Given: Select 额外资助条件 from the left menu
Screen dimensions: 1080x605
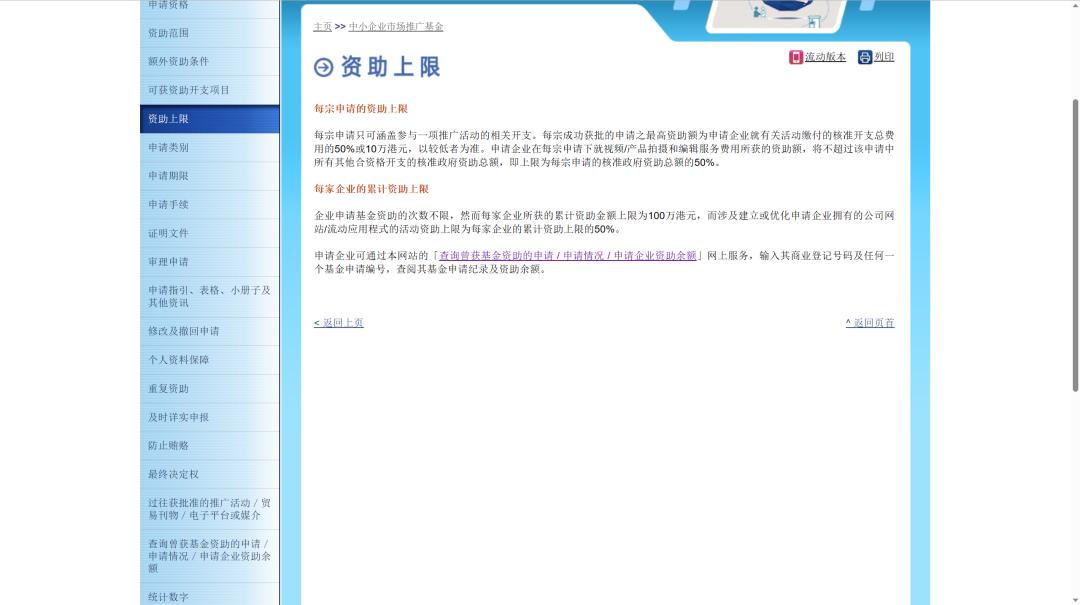Looking at the screenshot, I should click(x=180, y=61).
